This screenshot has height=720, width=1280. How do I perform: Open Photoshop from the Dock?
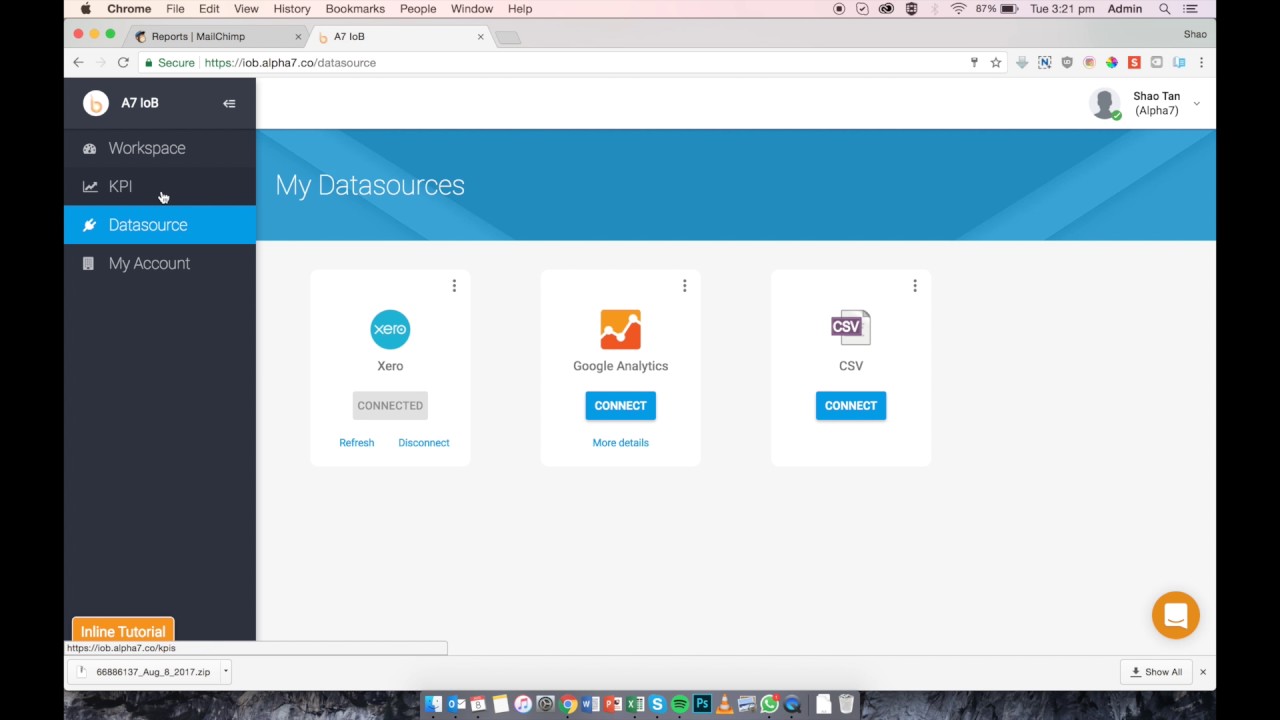[x=702, y=705]
